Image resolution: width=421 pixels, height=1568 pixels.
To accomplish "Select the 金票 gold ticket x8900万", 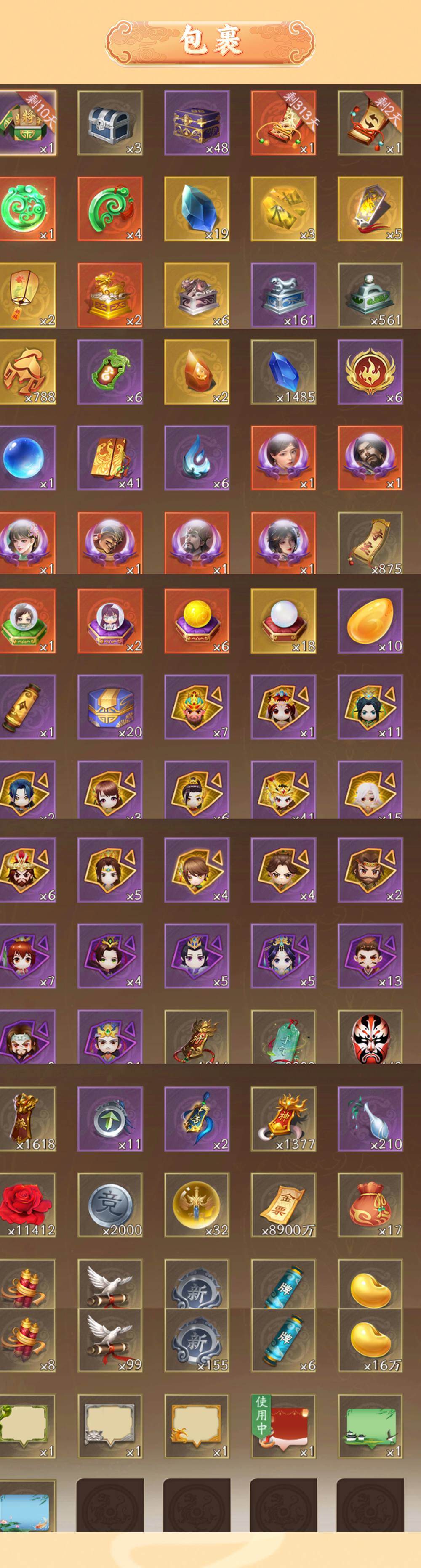I will click(283, 1205).
